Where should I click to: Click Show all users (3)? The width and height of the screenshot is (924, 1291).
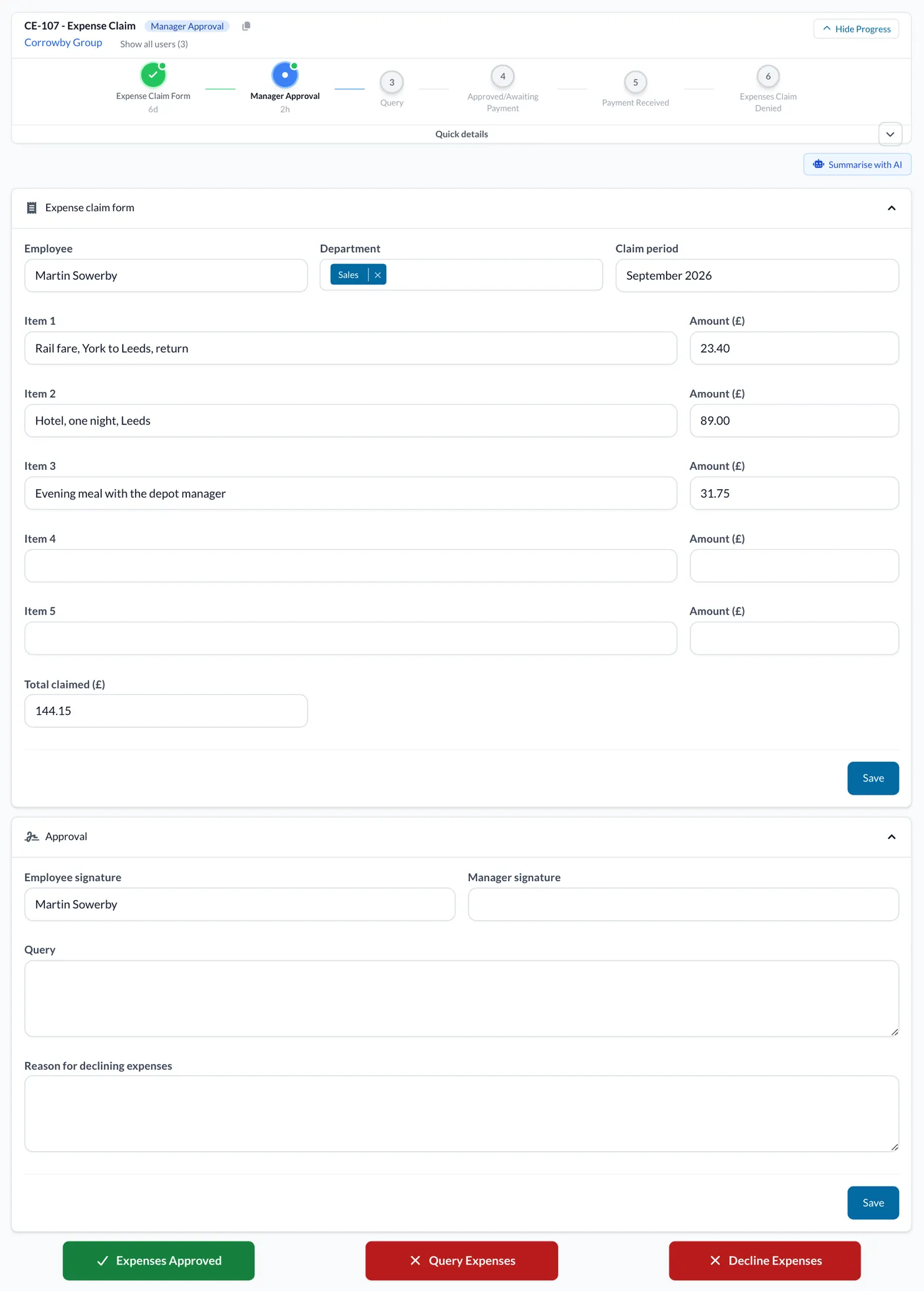[154, 44]
